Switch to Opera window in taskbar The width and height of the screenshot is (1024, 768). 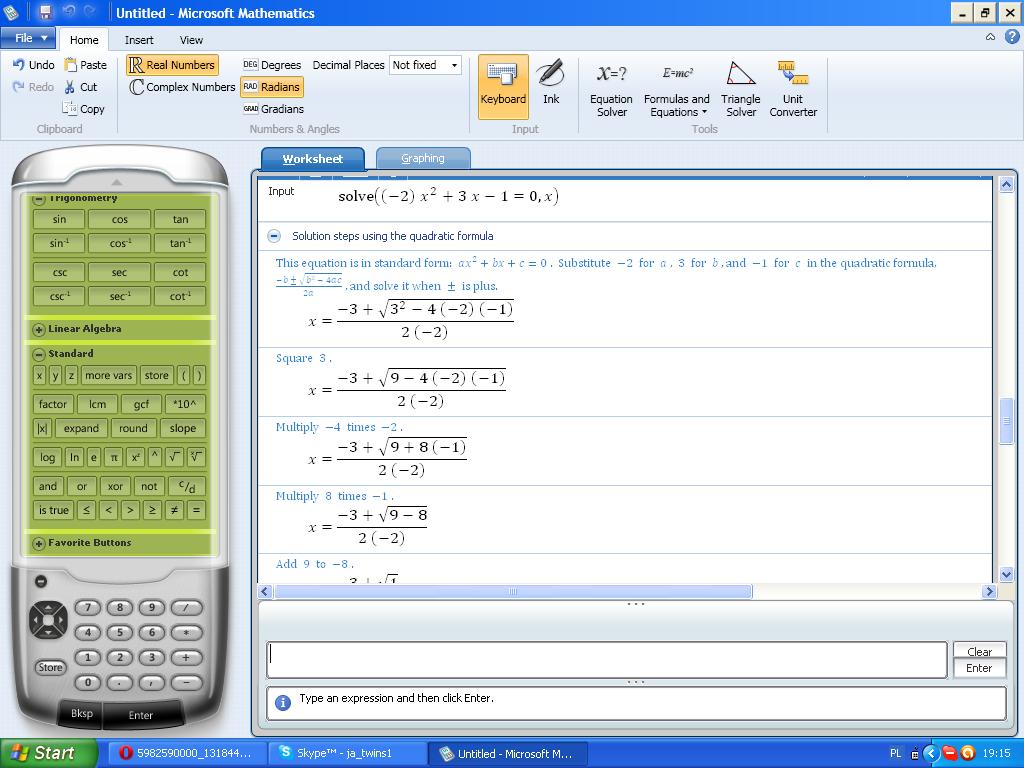187,753
